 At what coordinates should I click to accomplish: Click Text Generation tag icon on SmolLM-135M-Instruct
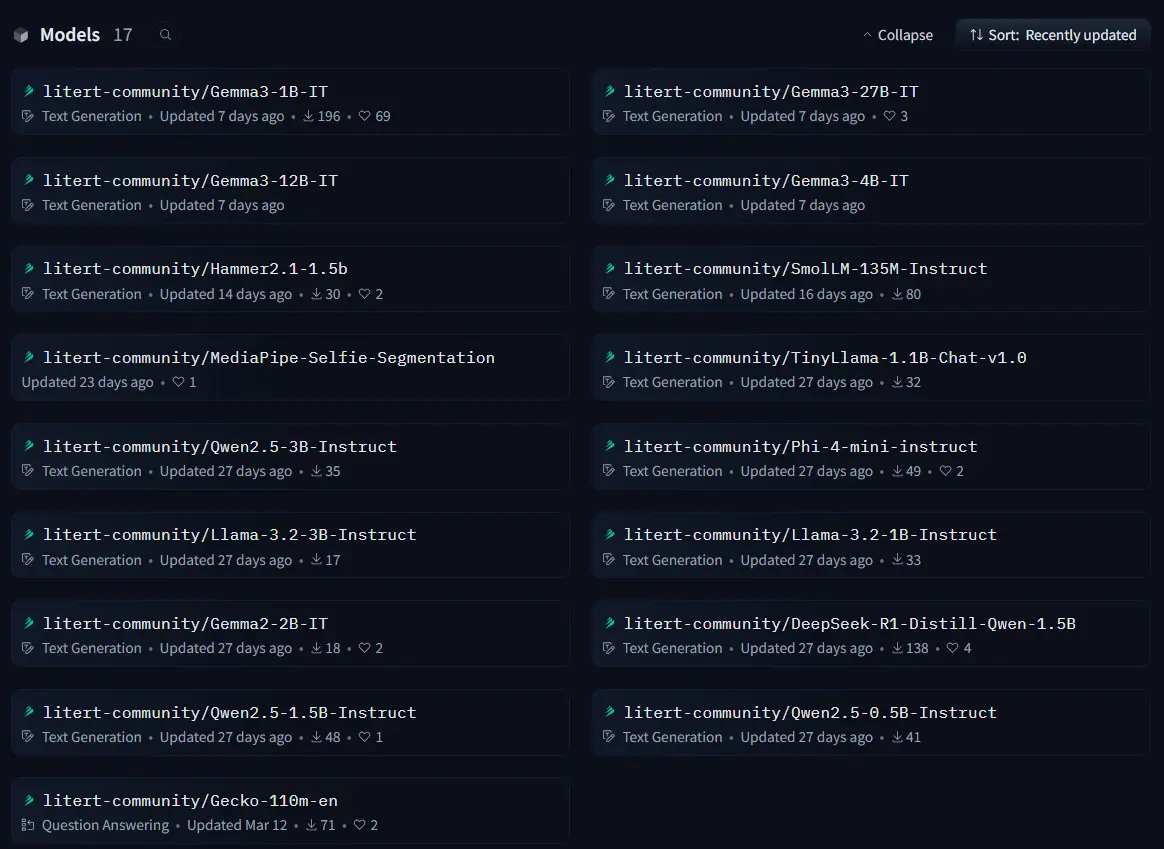pyautogui.click(x=609, y=294)
